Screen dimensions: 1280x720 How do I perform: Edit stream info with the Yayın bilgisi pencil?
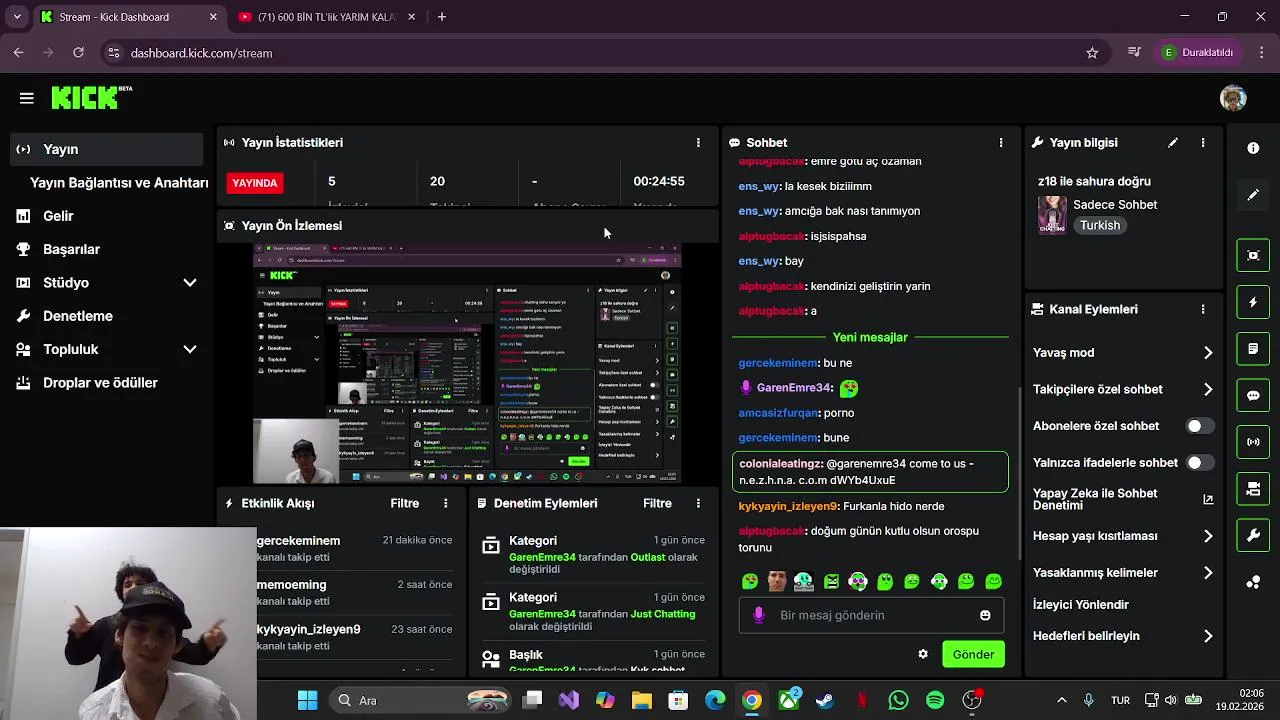[x=1173, y=143]
